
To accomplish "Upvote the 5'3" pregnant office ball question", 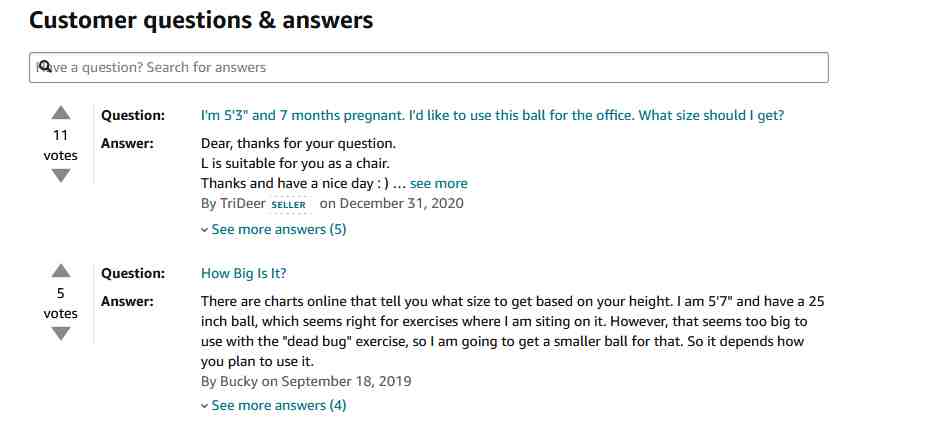I will 61,113.
